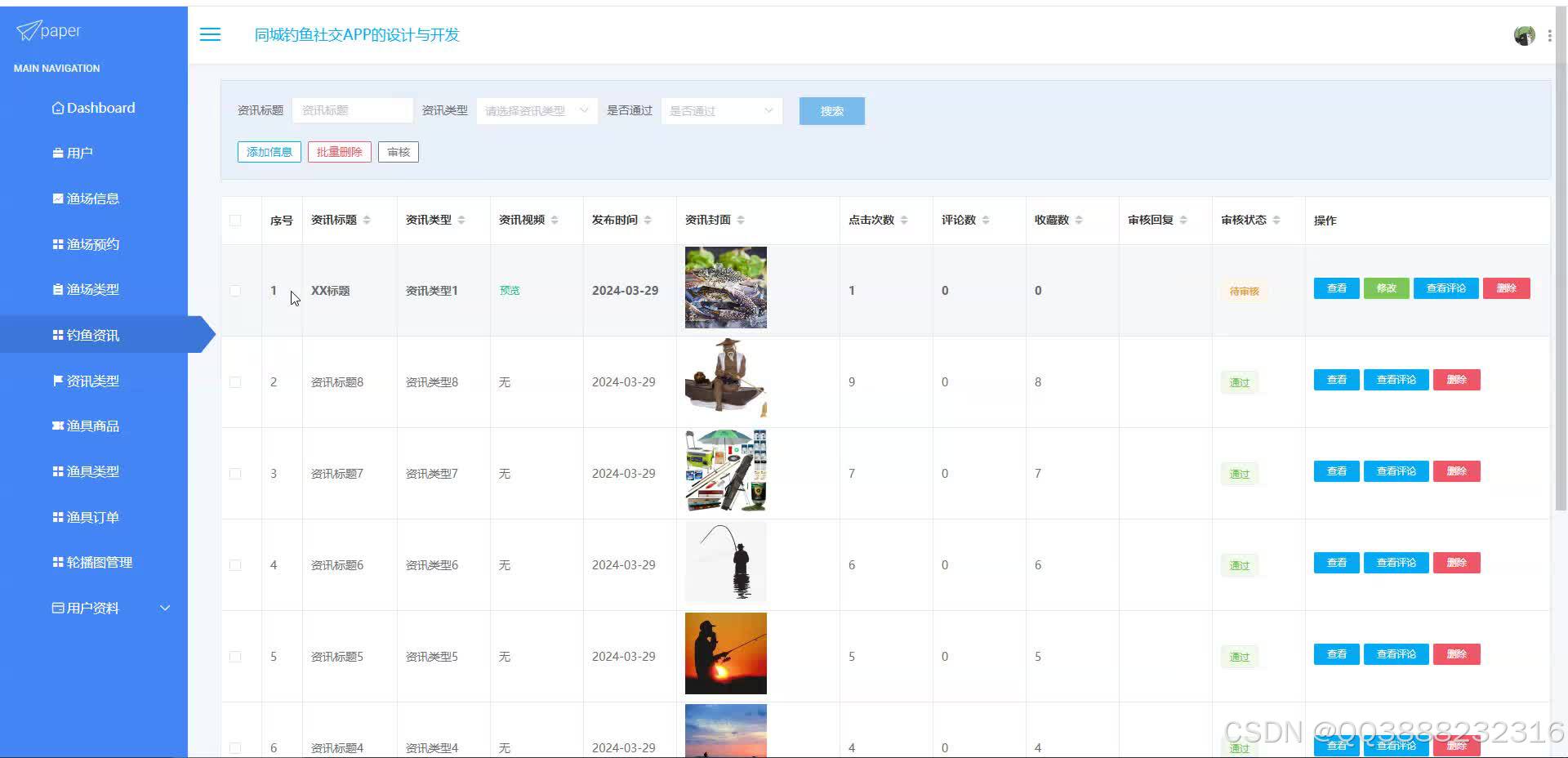Viewport: 1568px width, 758px height.
Task: Sort by 资讯视频 column arrows
Action: [555, 220]
